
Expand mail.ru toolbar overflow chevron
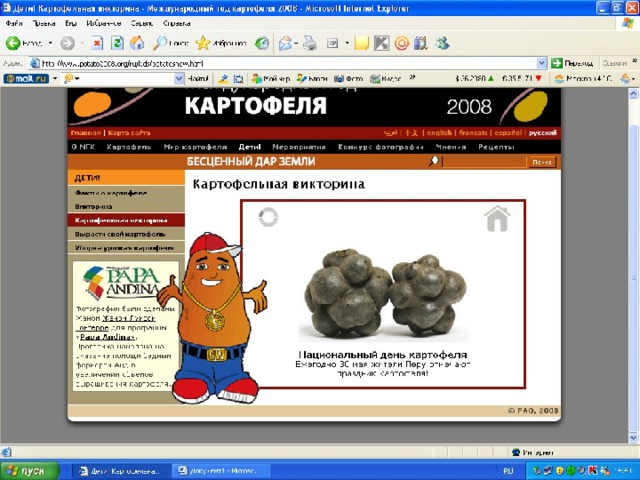[412, 77]
